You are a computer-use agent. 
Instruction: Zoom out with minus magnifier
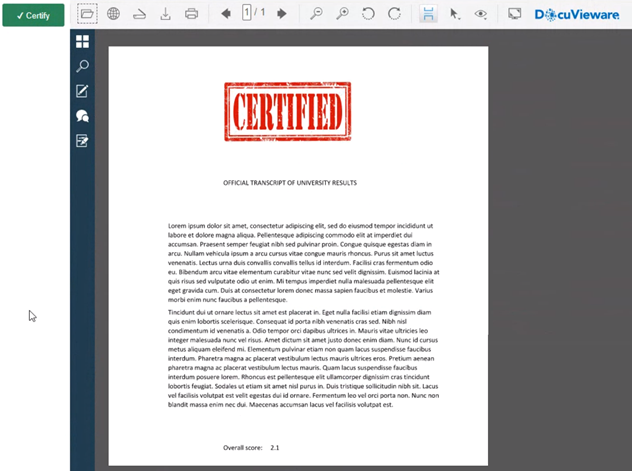click(316, 14)
